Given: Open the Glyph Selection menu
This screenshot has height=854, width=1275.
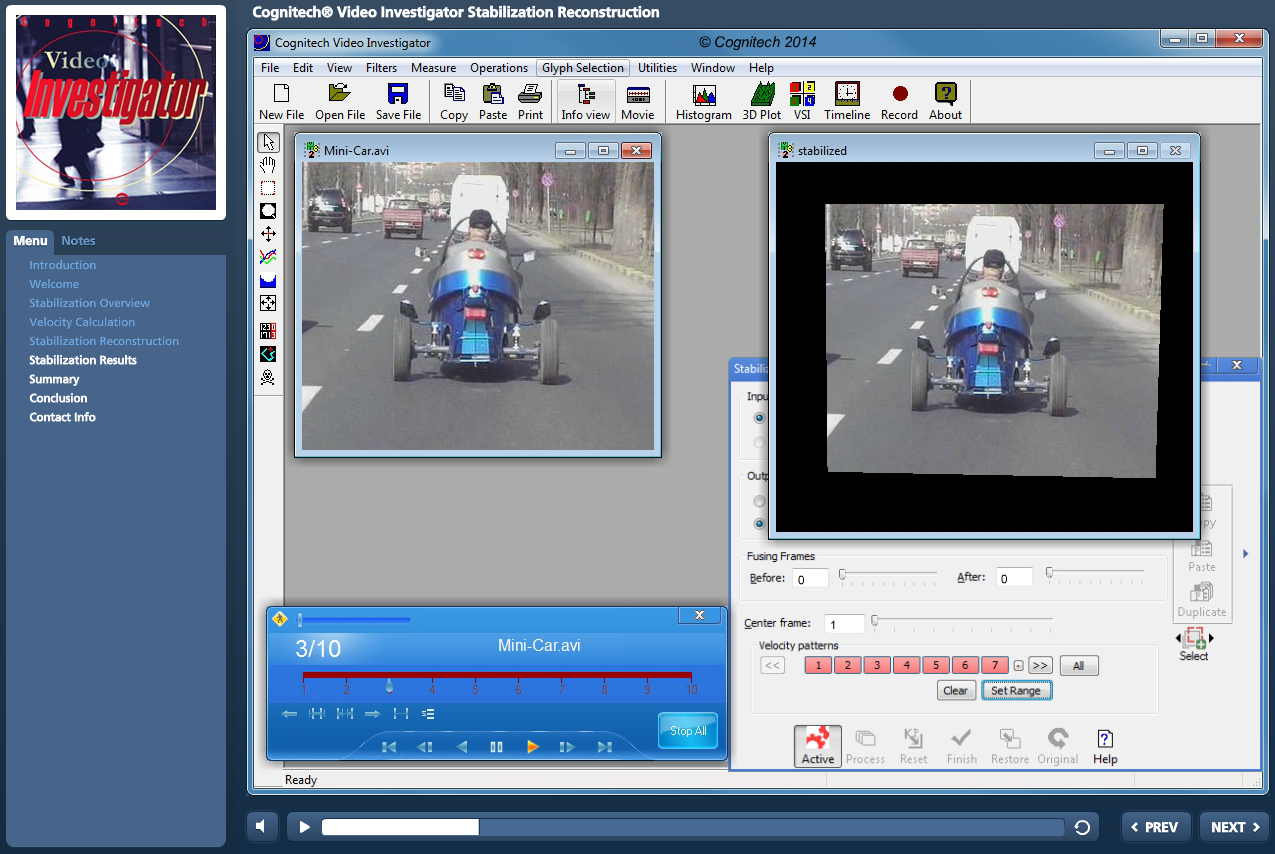Looking at the screenshot, I should coord(583,67).
